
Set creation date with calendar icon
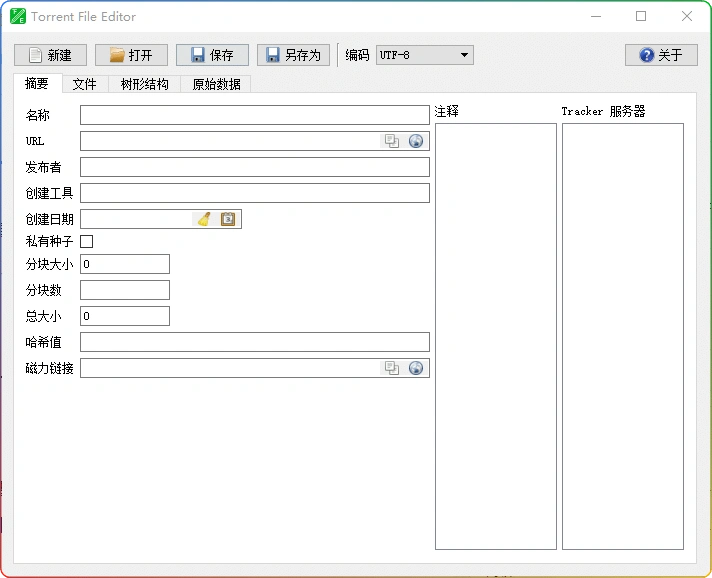[228, 219]
